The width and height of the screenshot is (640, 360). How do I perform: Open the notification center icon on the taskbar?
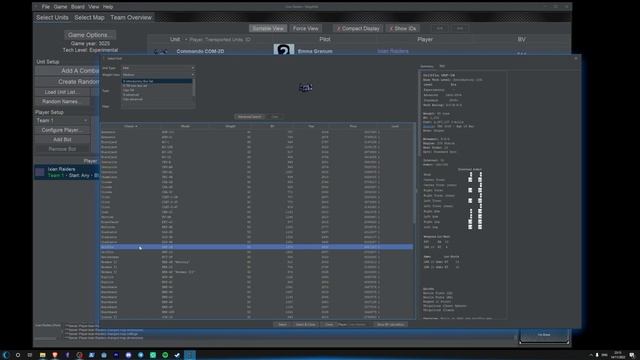632,355
